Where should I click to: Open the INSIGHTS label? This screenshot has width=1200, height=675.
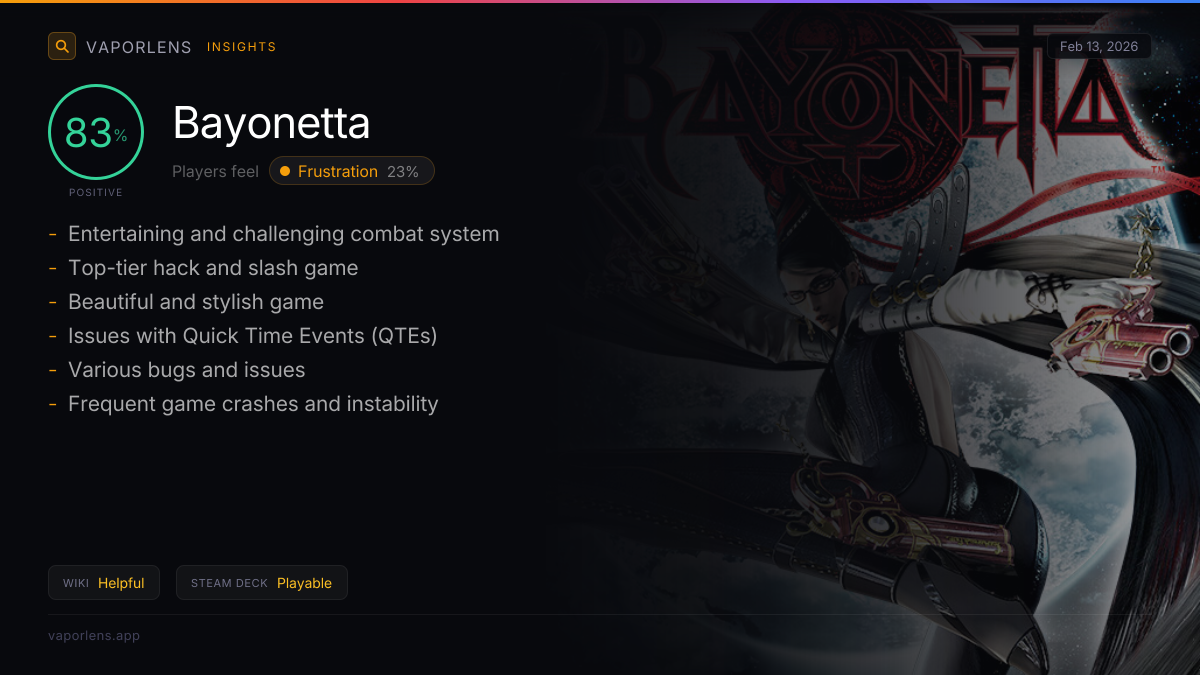pyautogui.click(x=241, y=47)
